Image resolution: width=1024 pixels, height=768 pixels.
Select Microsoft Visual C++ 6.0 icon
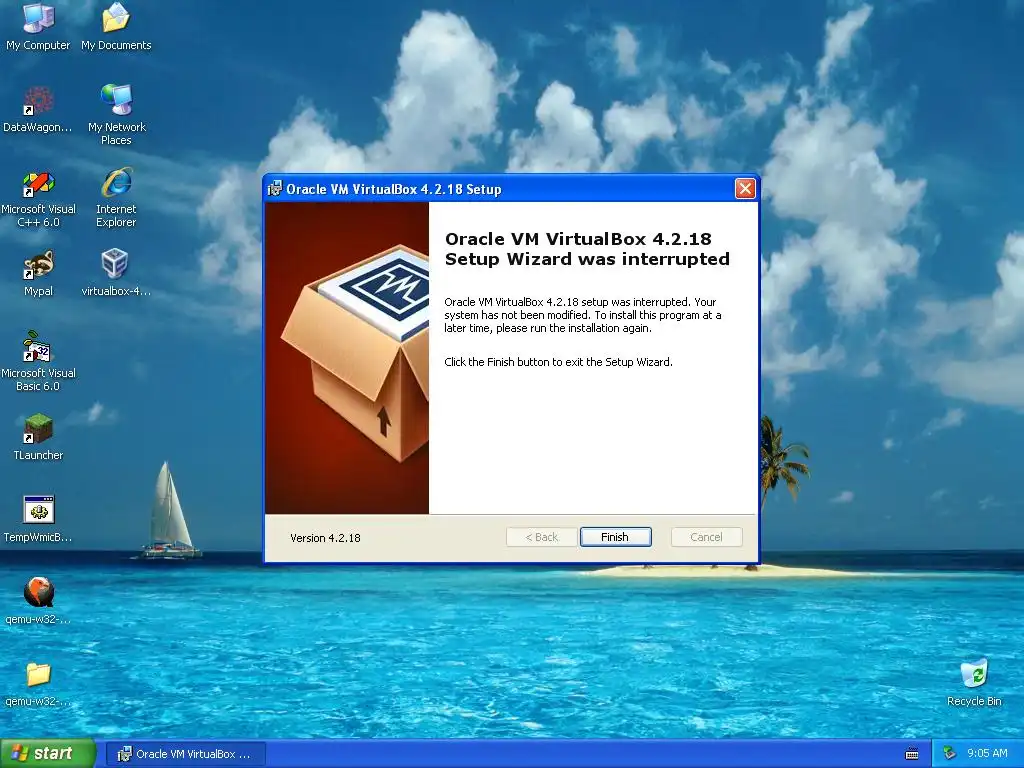point(38,199)
